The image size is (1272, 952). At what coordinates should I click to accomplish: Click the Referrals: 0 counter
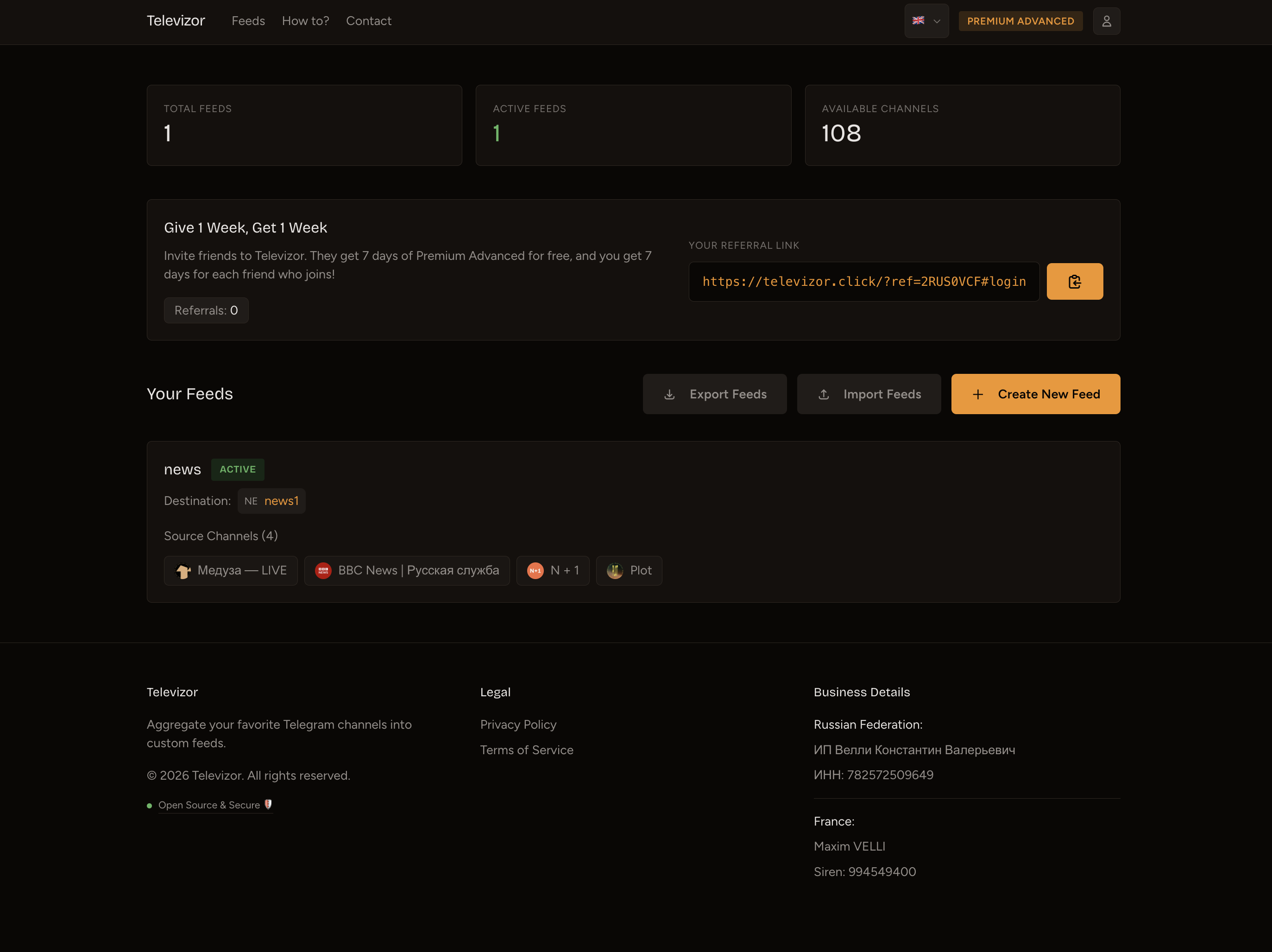click(x=206, y=310)
